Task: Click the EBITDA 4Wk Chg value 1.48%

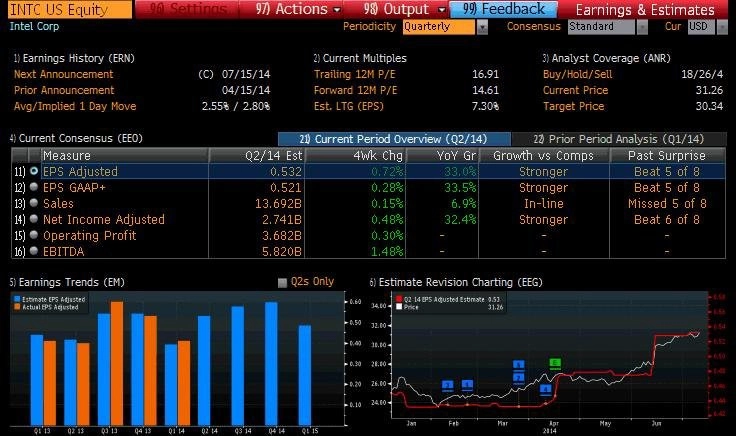Action: [387, 252]
